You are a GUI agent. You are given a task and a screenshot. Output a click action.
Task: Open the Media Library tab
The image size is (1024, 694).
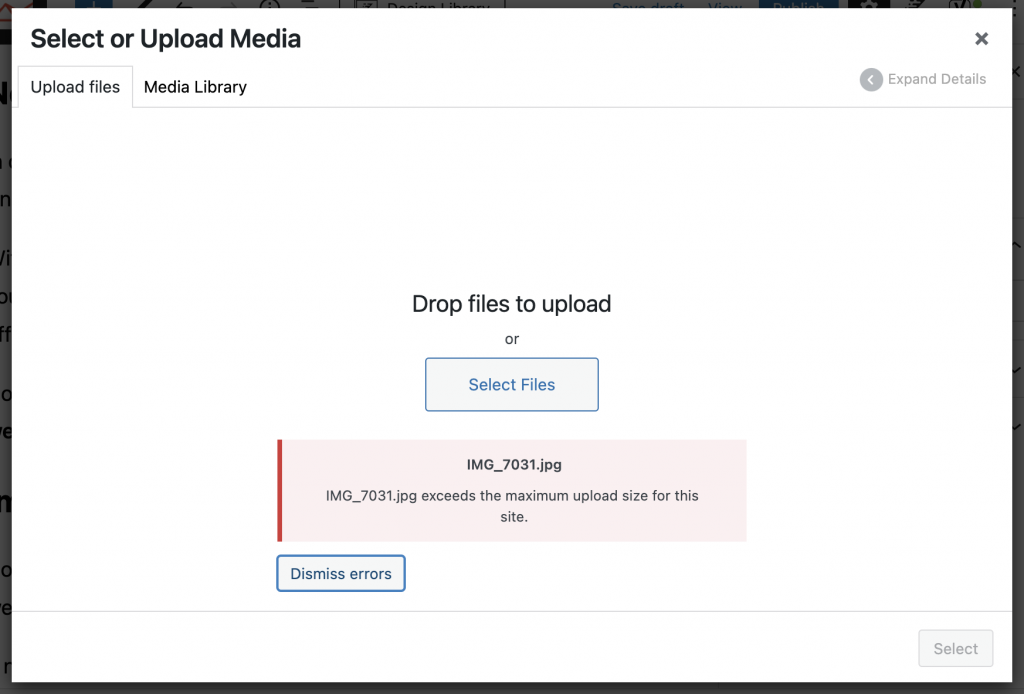click(x=195, y=87)
